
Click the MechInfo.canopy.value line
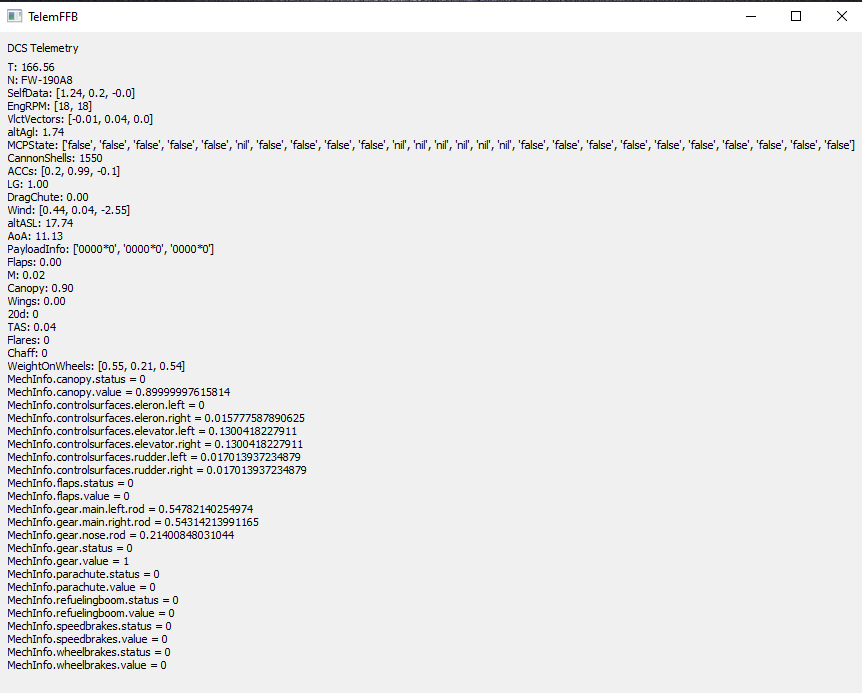118,392
